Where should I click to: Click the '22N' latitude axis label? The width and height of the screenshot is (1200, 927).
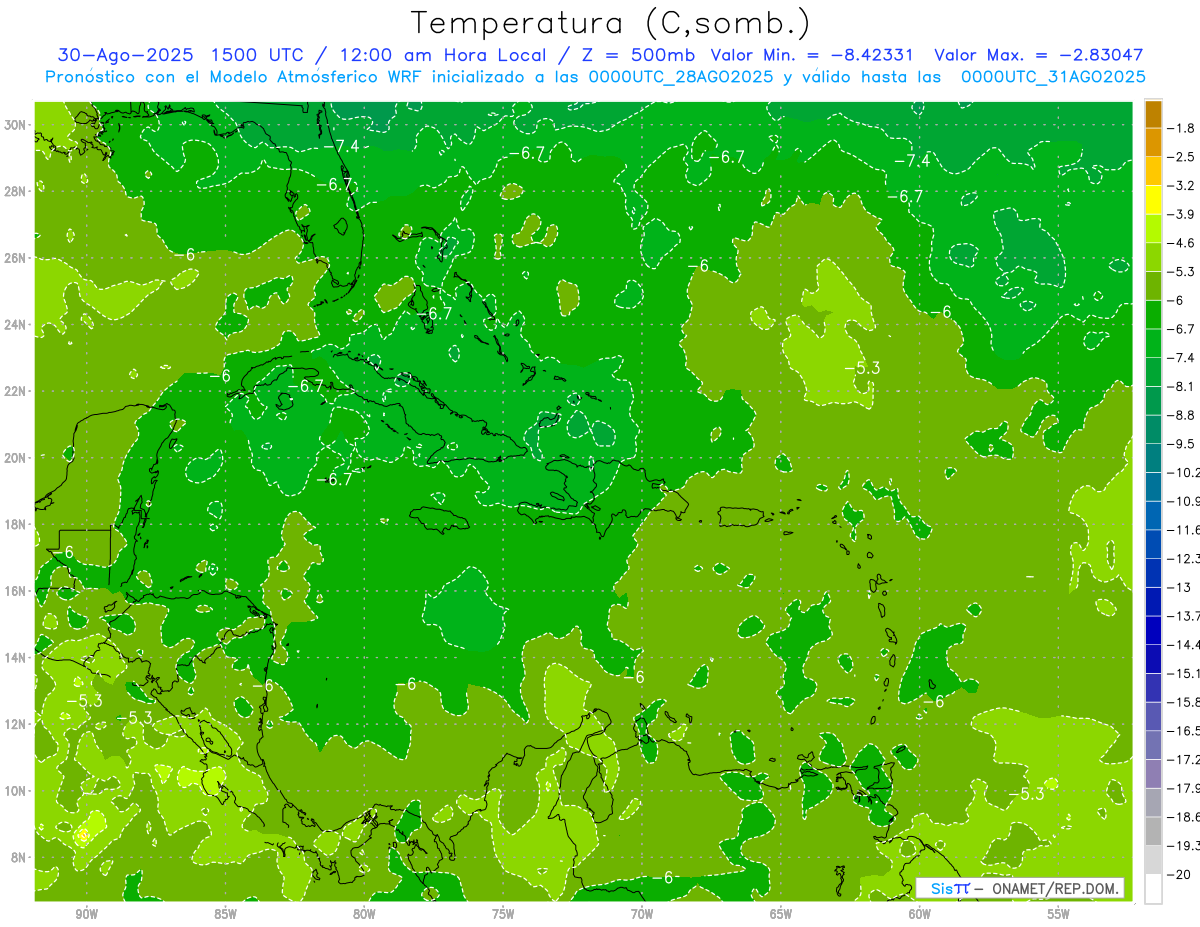(17, 391)
